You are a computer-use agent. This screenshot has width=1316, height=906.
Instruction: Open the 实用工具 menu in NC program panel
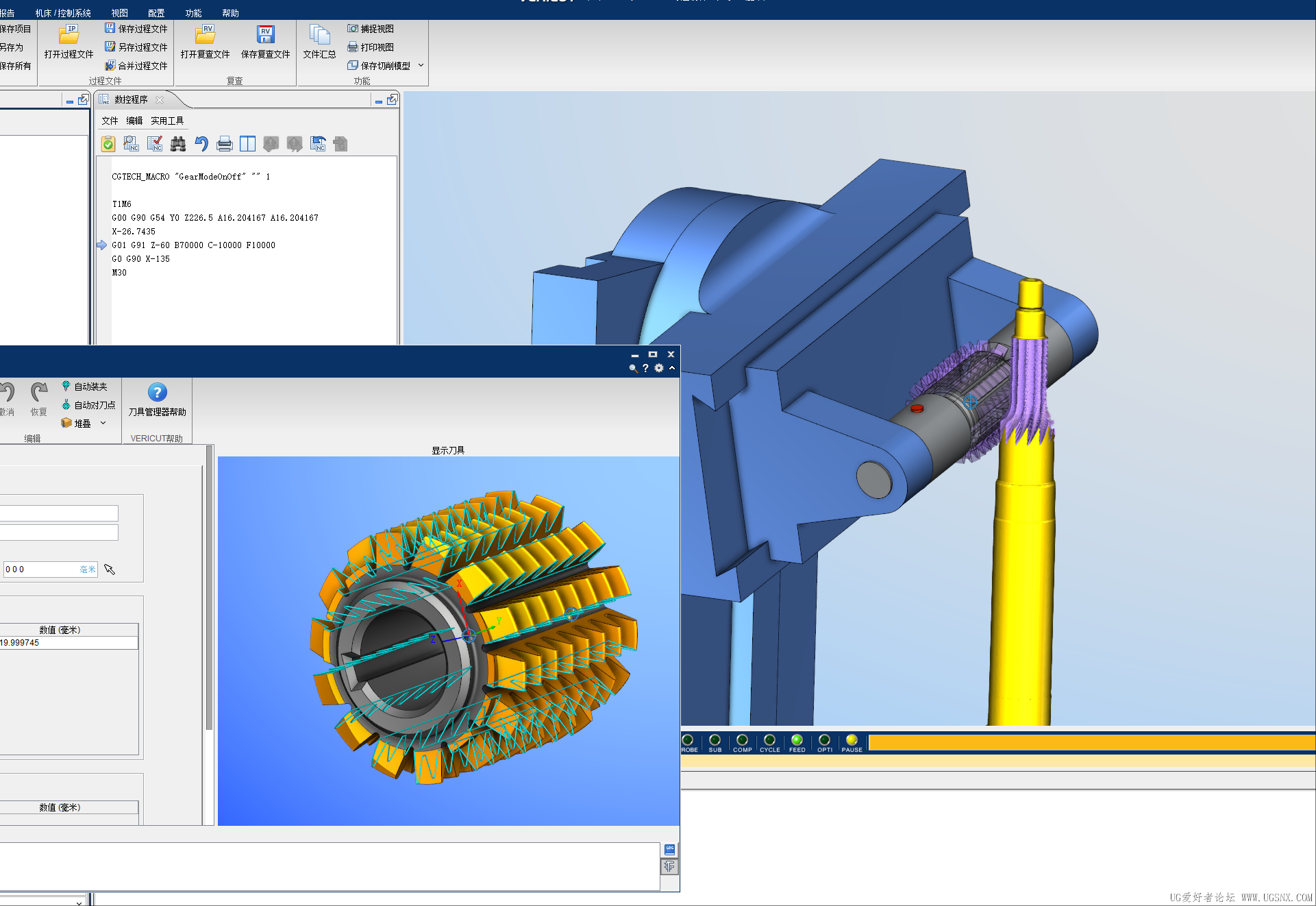[167, 121]
